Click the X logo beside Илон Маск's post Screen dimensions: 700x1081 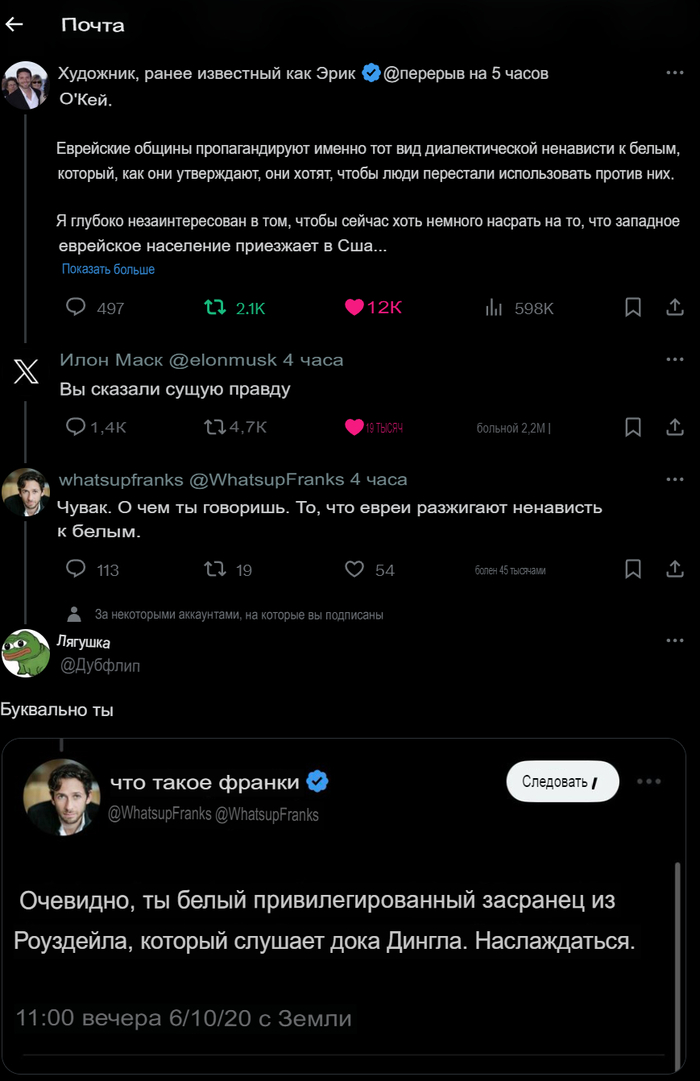point(24,372)
